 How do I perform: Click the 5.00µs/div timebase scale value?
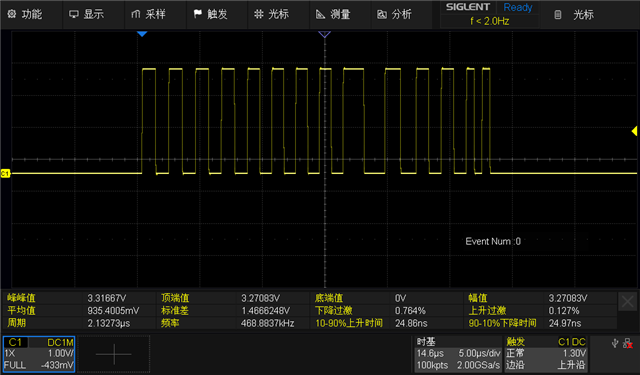pos(480,353)
